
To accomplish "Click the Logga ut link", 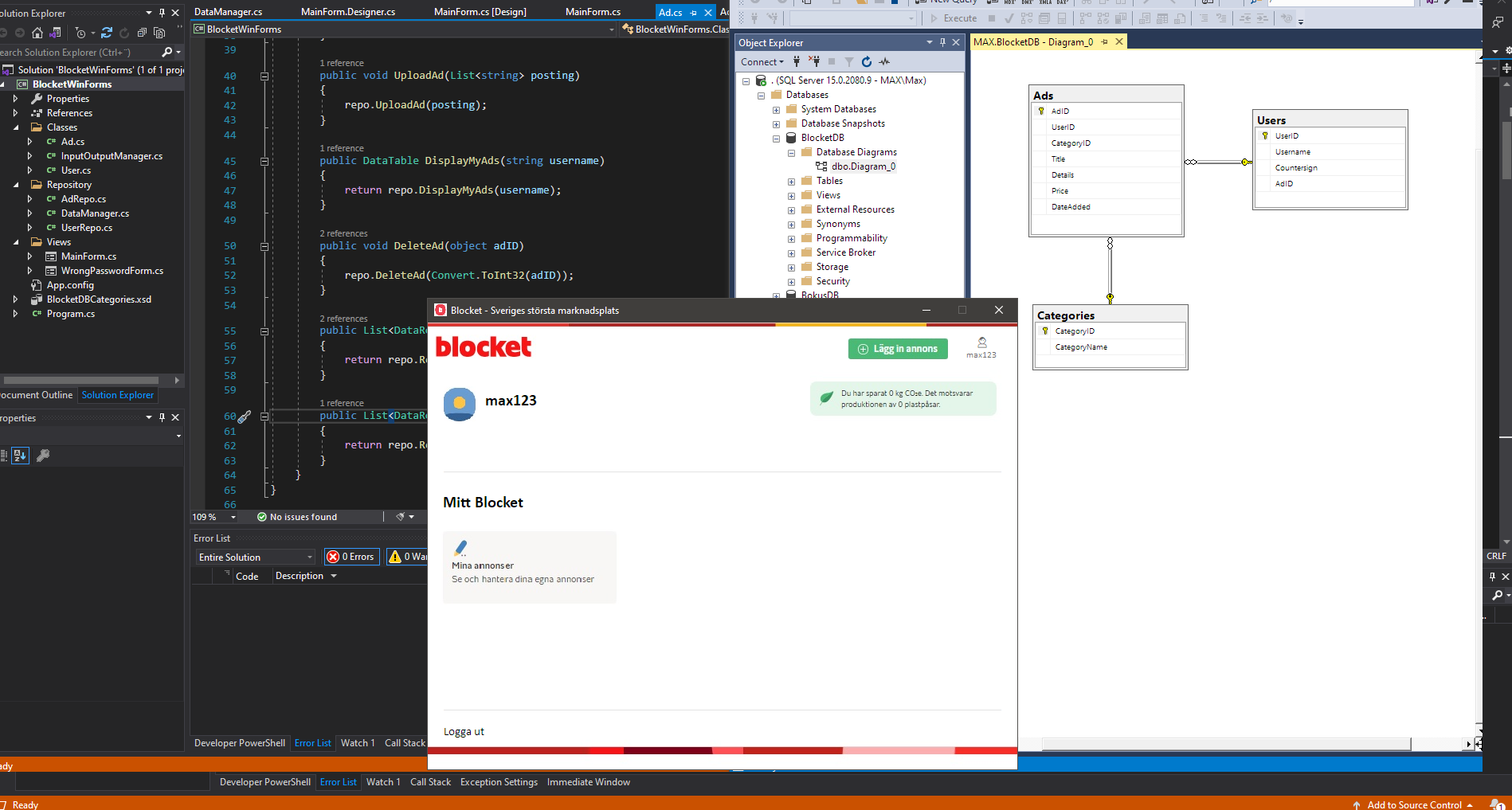I will click(x=464, y=731).
